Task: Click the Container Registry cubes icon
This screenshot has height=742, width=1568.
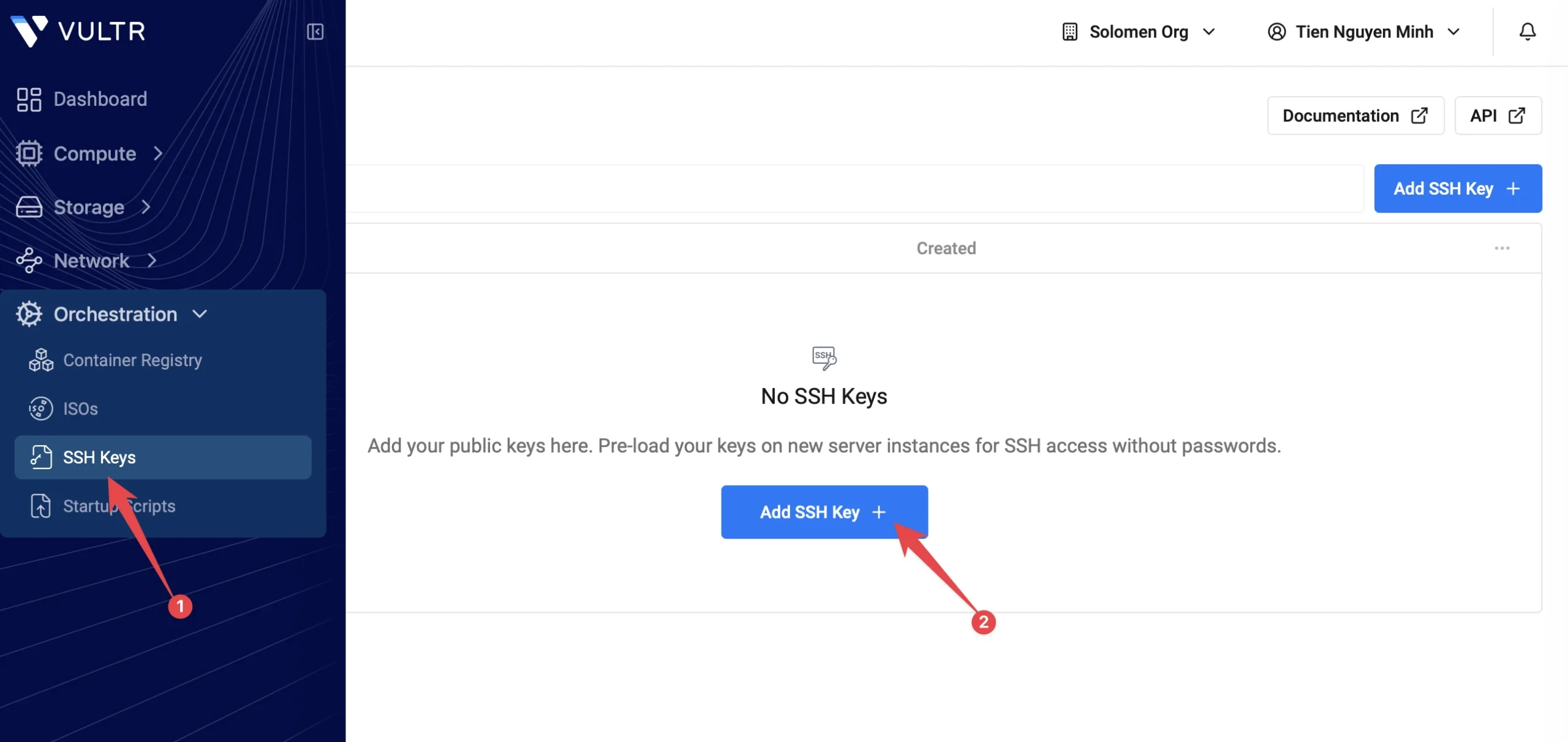Action: point(41,360)
